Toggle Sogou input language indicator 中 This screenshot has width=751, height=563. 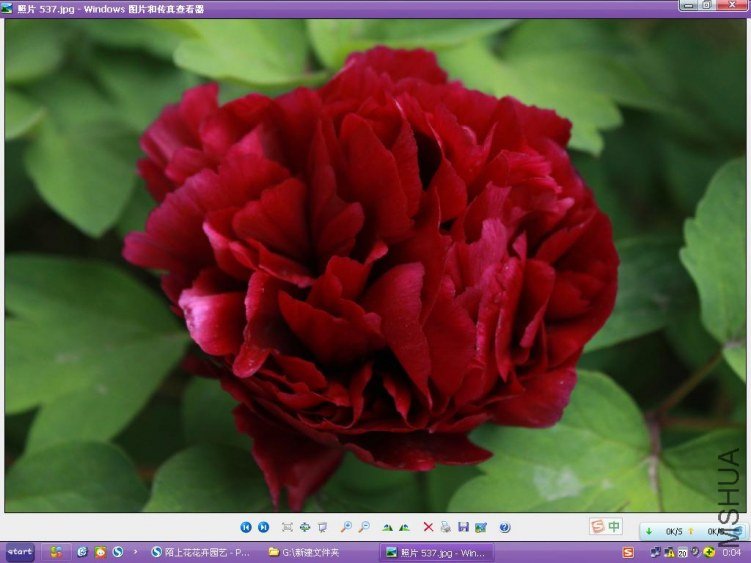pyautogui.click(x=613, y=527)
